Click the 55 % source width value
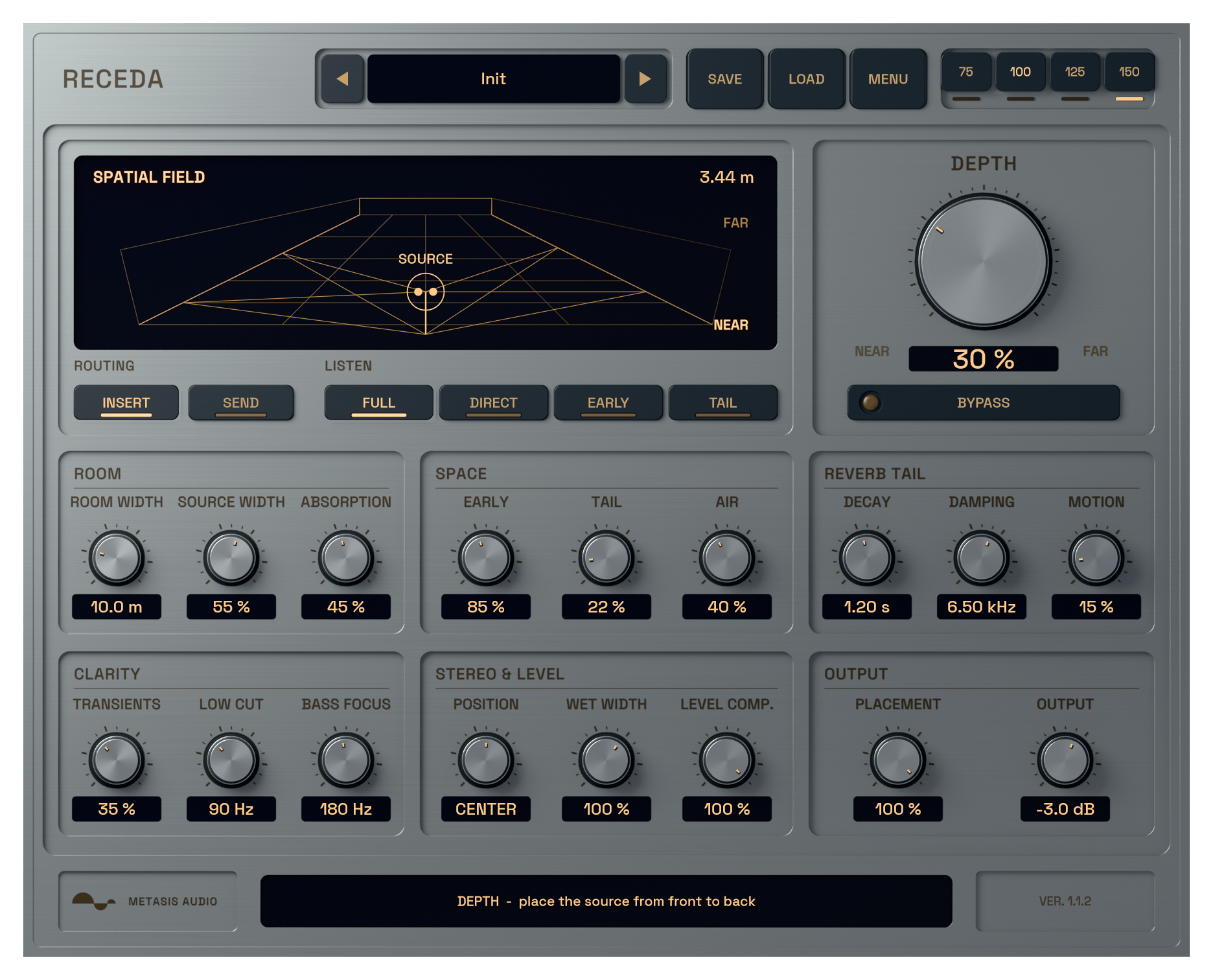 tap(231, 607)
